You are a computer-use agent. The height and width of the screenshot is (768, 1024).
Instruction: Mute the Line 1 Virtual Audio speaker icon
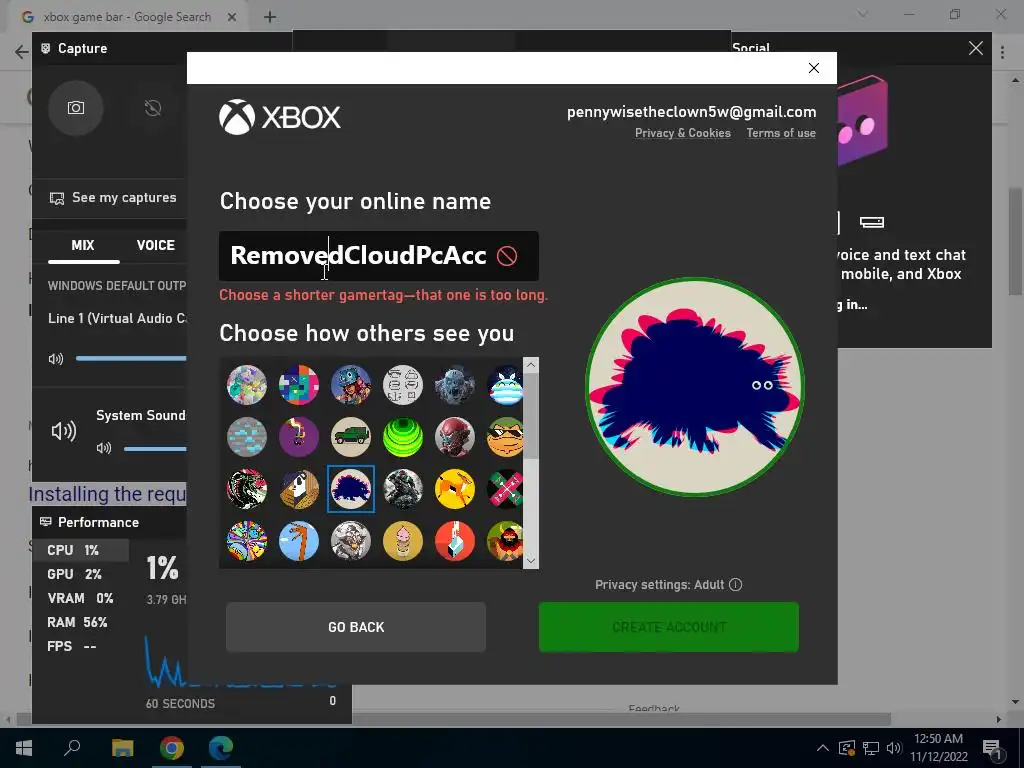pos(56,359)
